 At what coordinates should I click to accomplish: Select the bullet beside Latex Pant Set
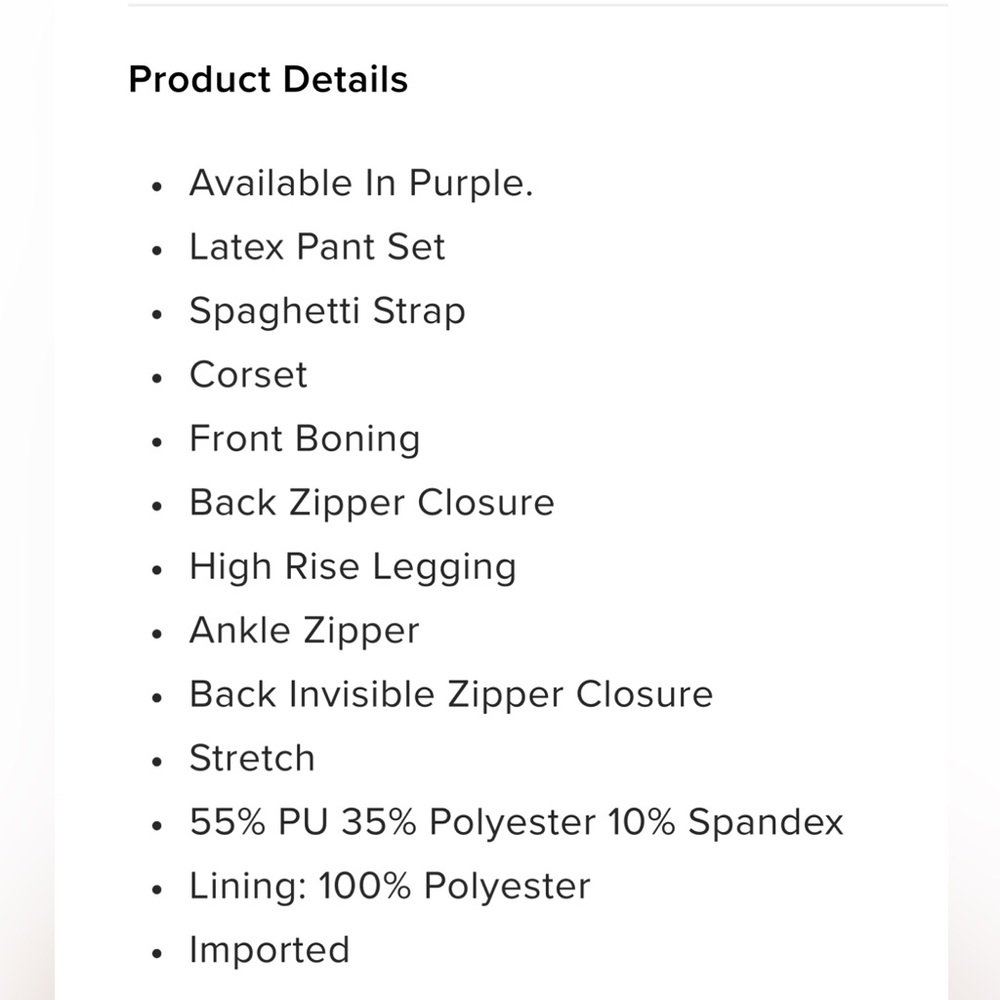point(156,251)
